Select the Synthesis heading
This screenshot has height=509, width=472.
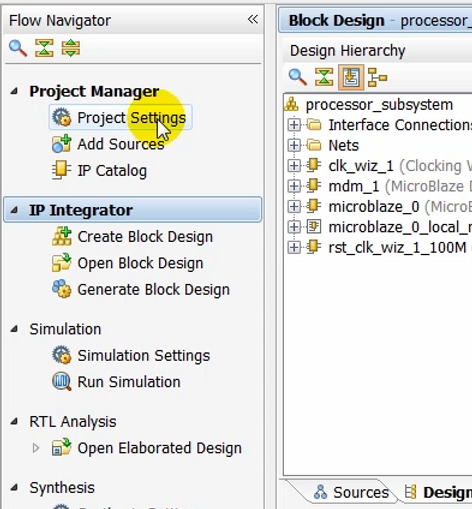(62, 488)
